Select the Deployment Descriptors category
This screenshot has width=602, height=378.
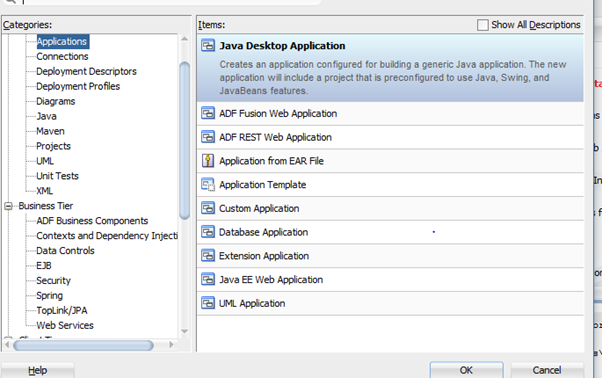tap(86, 71)
